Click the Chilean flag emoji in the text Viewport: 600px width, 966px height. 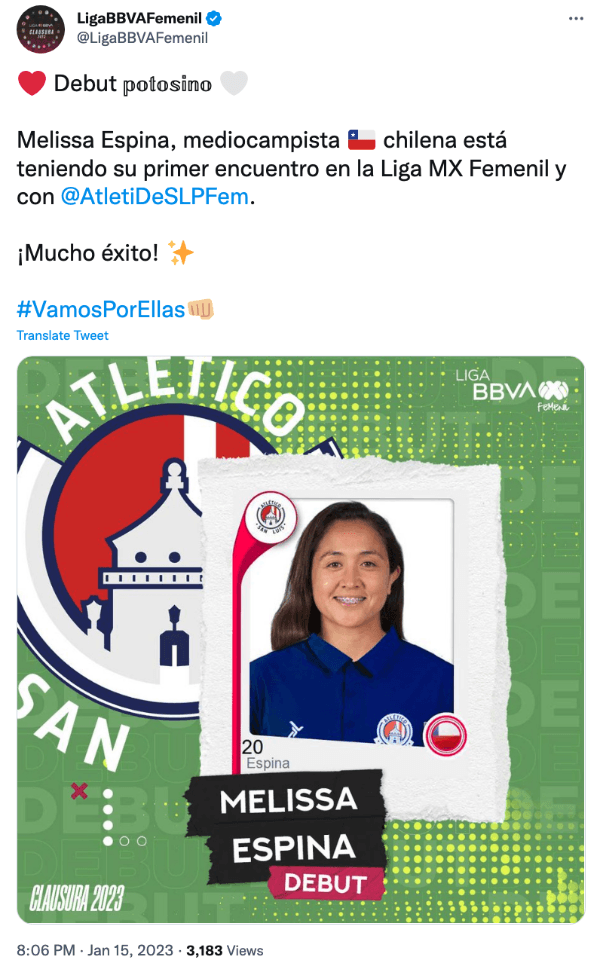(x=362, y=140)
